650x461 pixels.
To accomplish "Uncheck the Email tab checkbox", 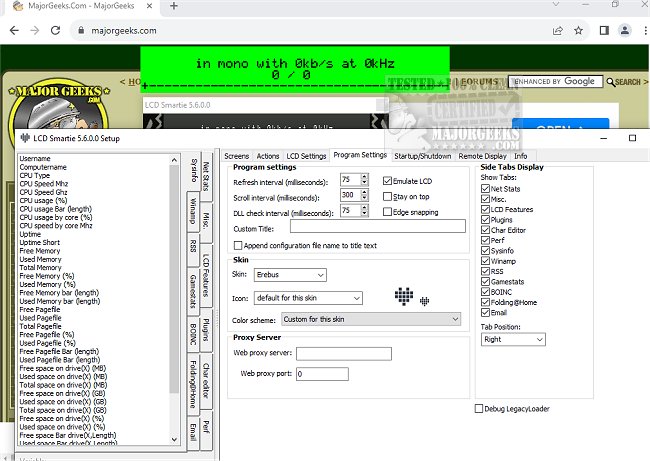I will [485, 312].
